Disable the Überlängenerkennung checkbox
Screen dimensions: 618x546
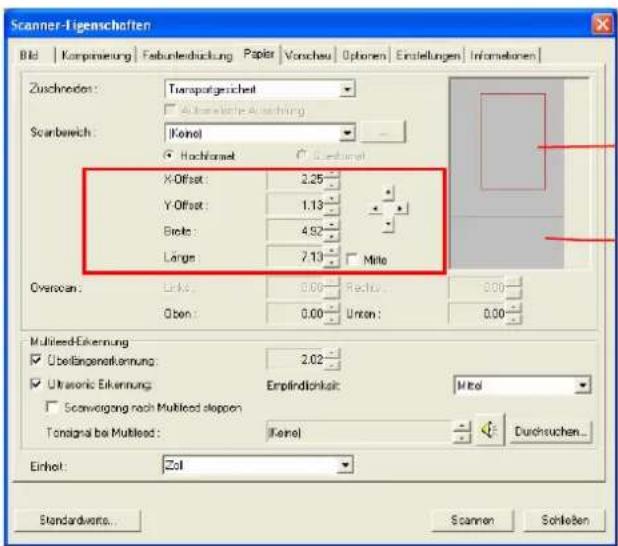click(36, 360)
